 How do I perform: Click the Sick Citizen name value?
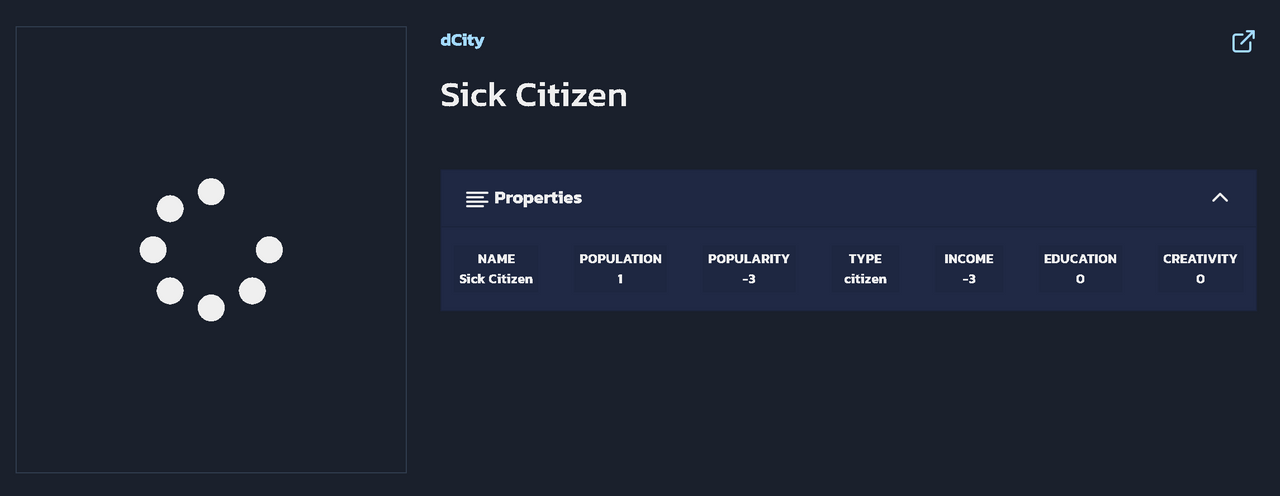point(496,279)
